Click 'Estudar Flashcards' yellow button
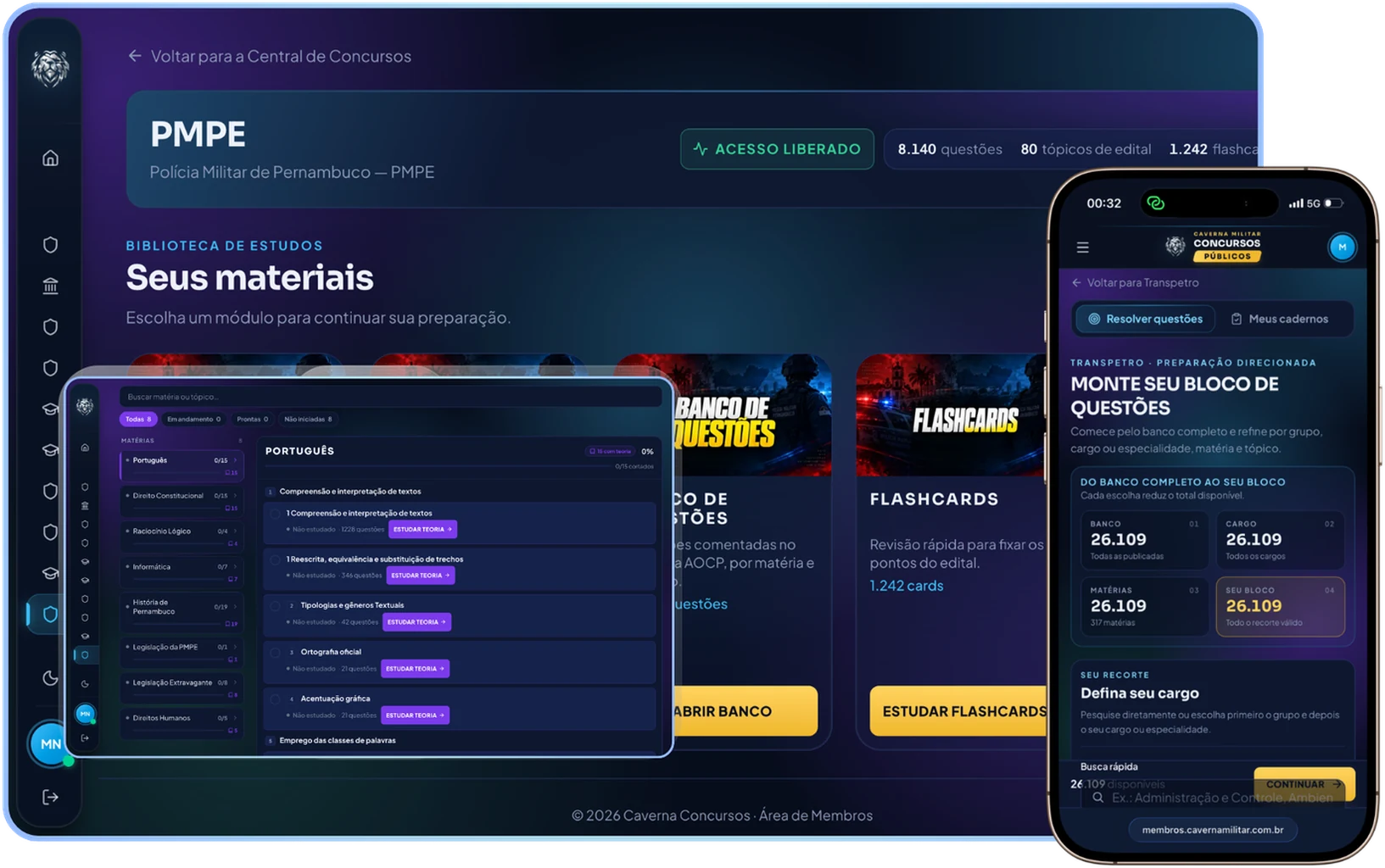 click(958, 711)
